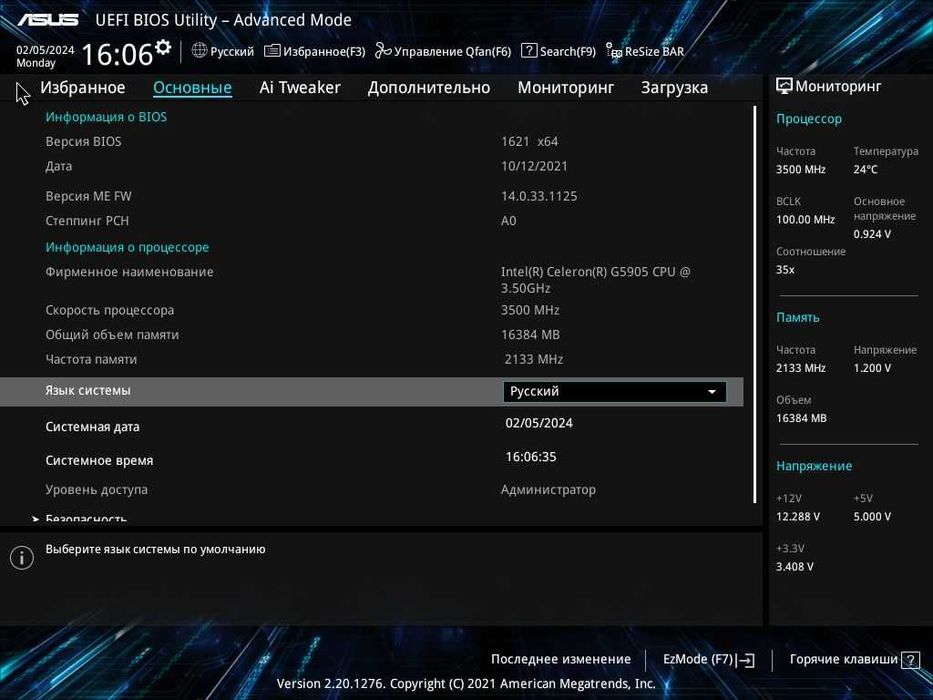The height and width of the screenshot is (700, 933).
Task: Click the +12V reading 12.288 V
Action: pyautogui.click(x=798, y=517)
